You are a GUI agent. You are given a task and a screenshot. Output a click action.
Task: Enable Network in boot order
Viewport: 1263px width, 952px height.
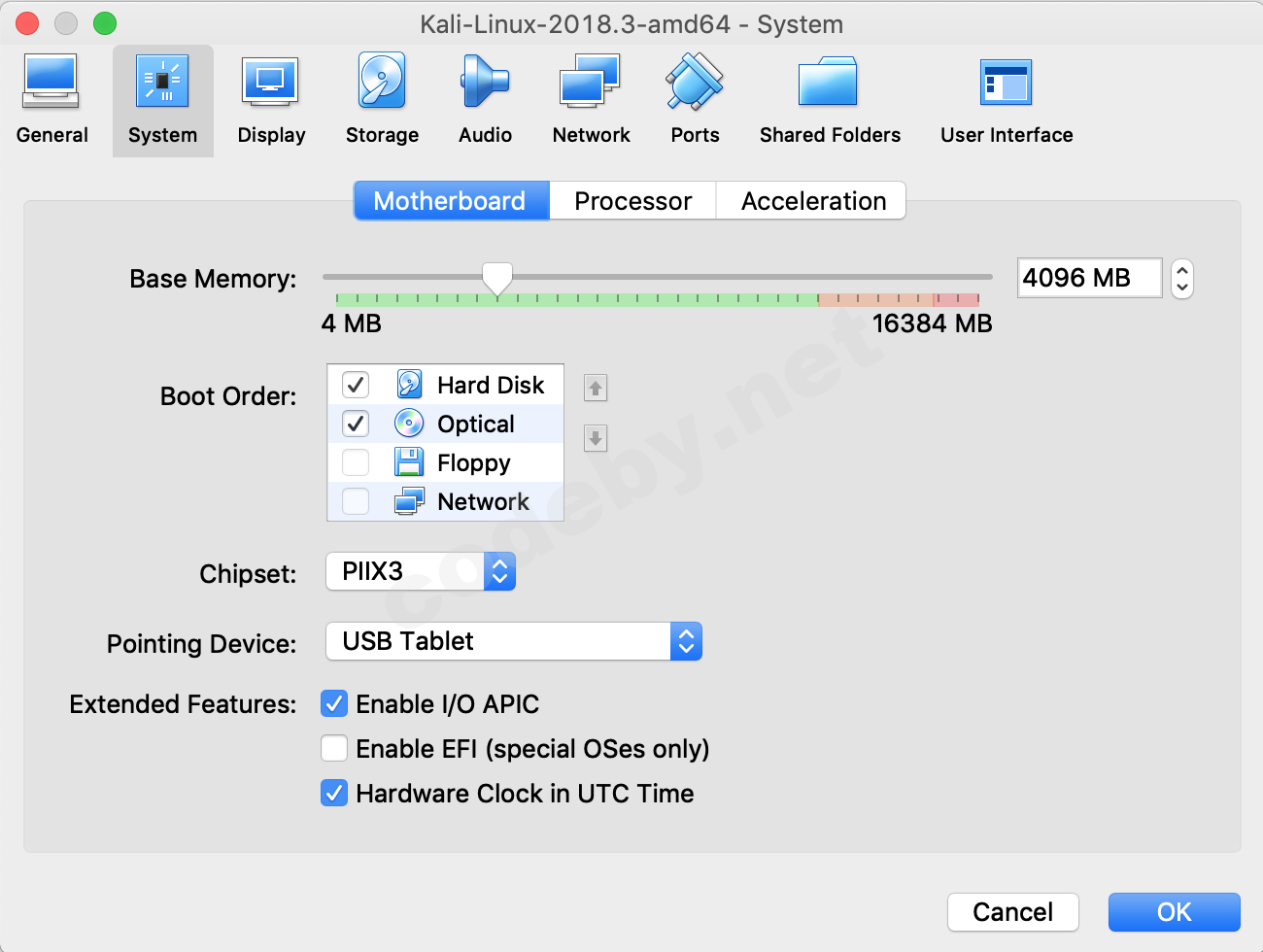click(356, 501)
